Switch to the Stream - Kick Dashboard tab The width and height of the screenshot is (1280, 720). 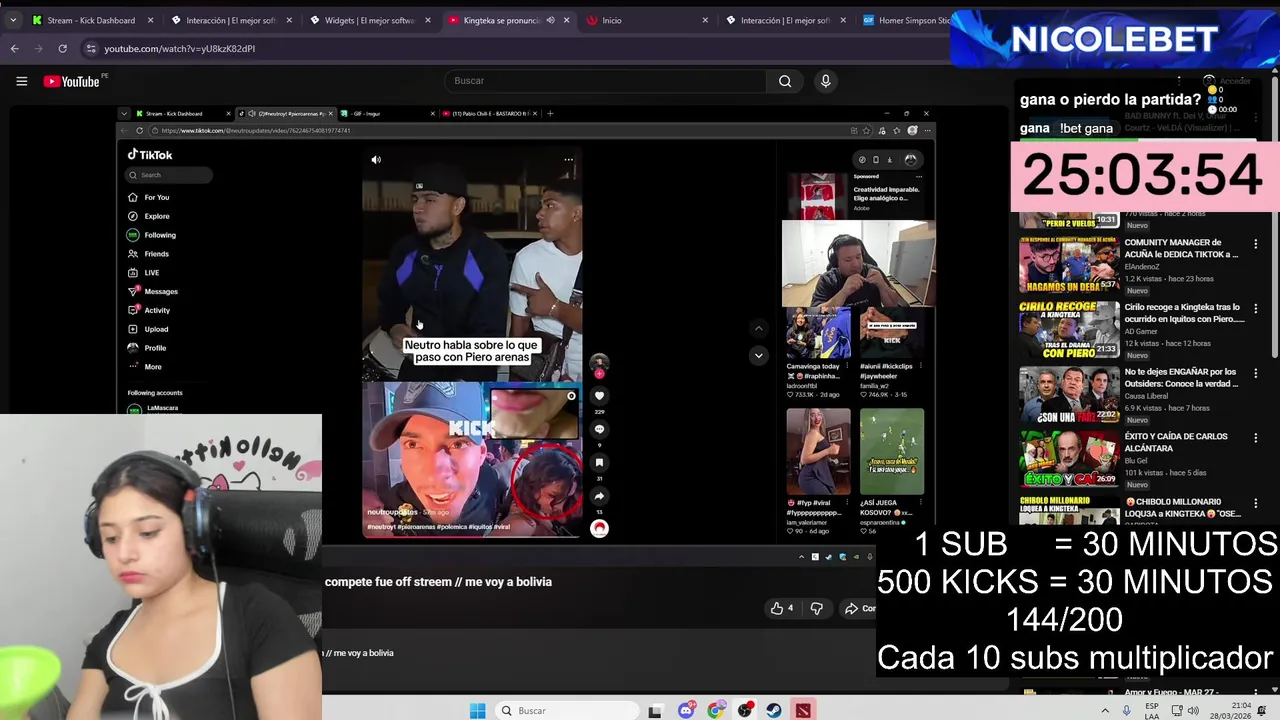[92, 20]
